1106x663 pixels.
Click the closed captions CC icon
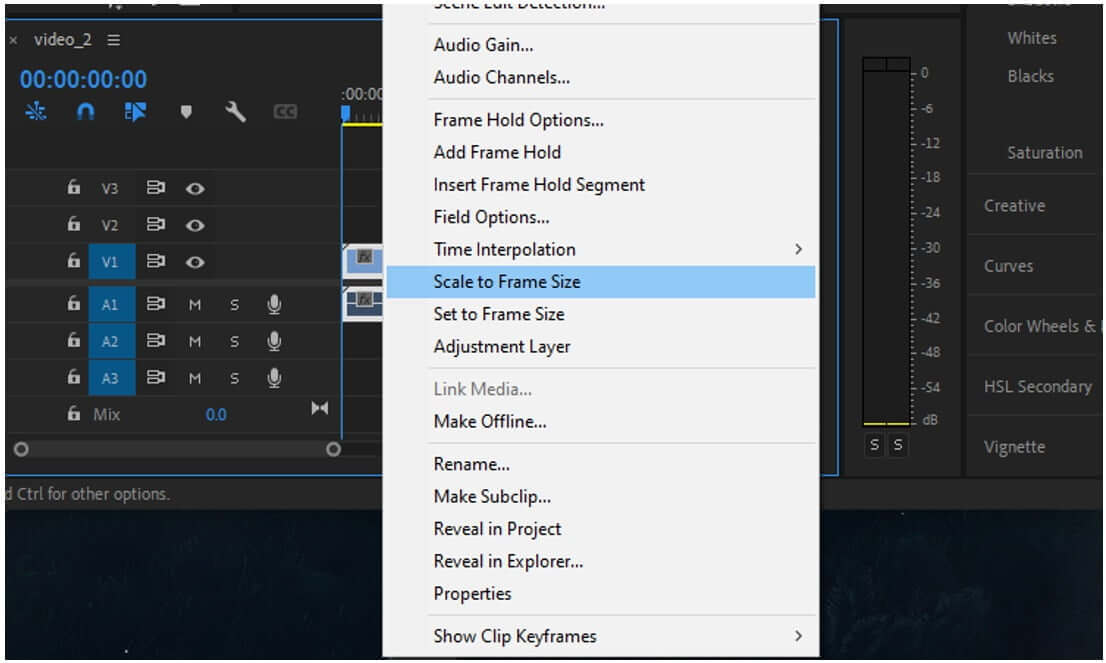pos(285,111)
